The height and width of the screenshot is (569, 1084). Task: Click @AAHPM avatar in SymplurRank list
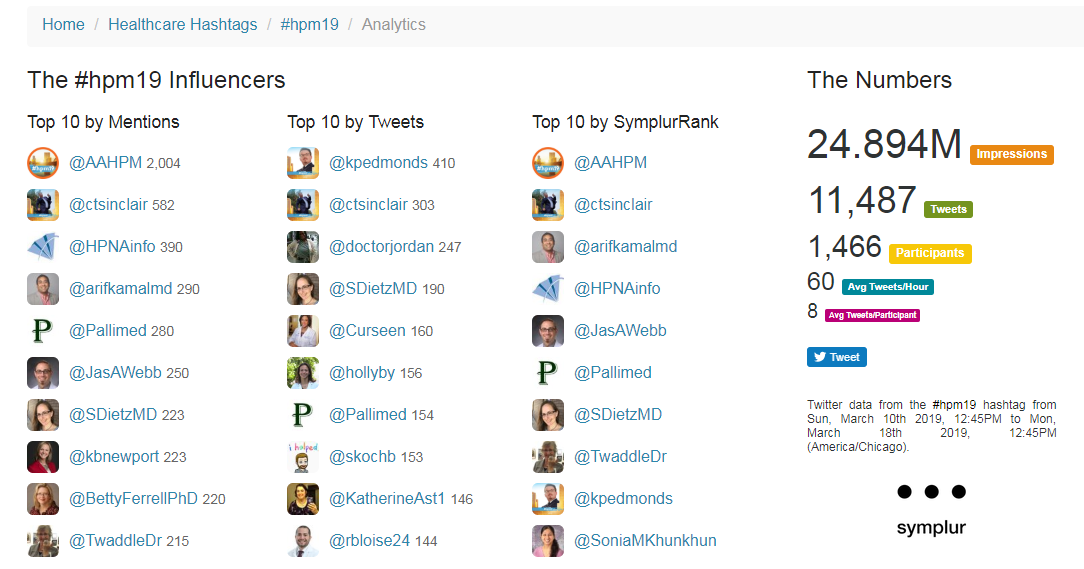(548, 163)
